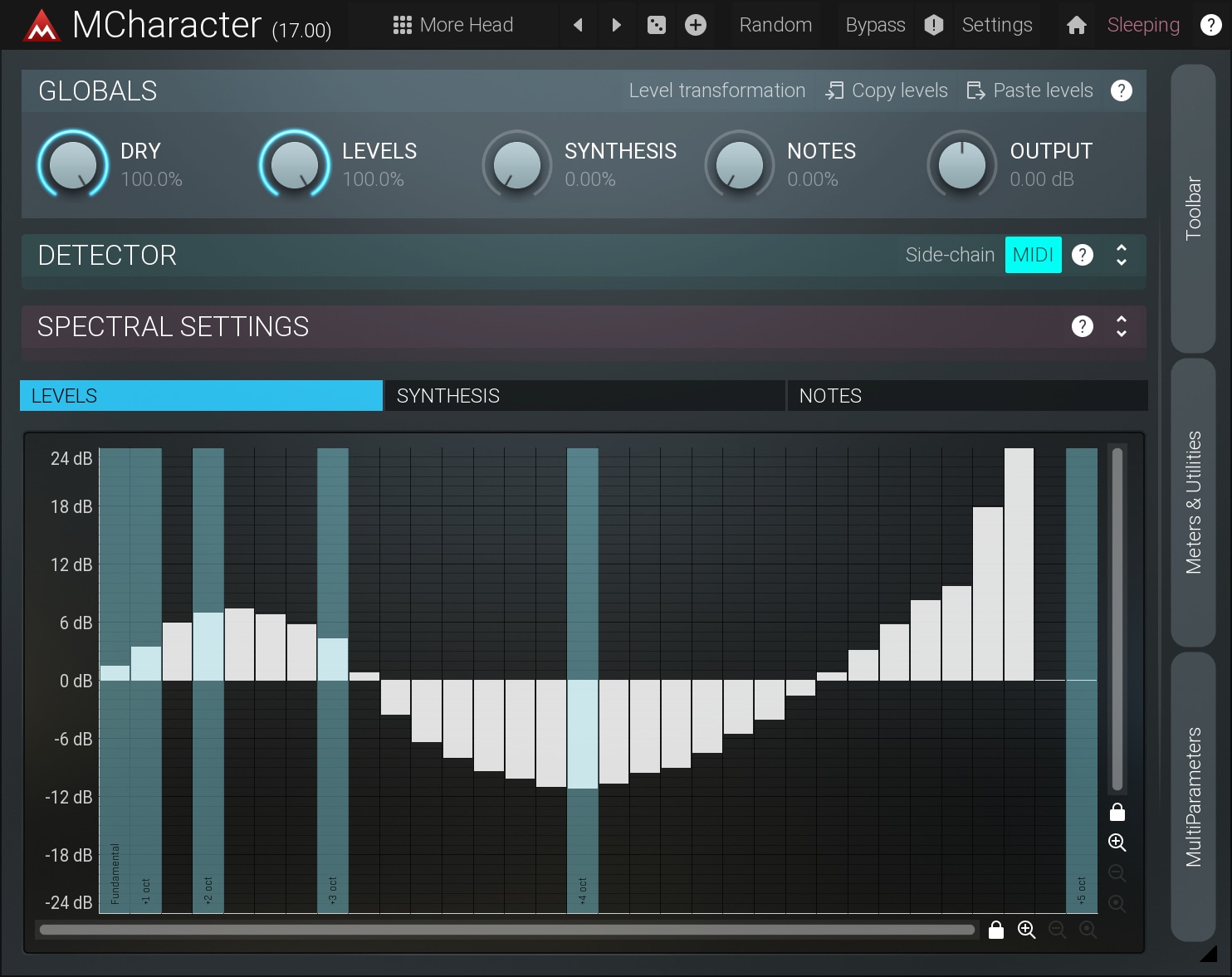Image resolution: width=1232 pixels, height=977 pixels.
Task: Switch to the SYNTHESIS tab
Action: click(584, 396)
